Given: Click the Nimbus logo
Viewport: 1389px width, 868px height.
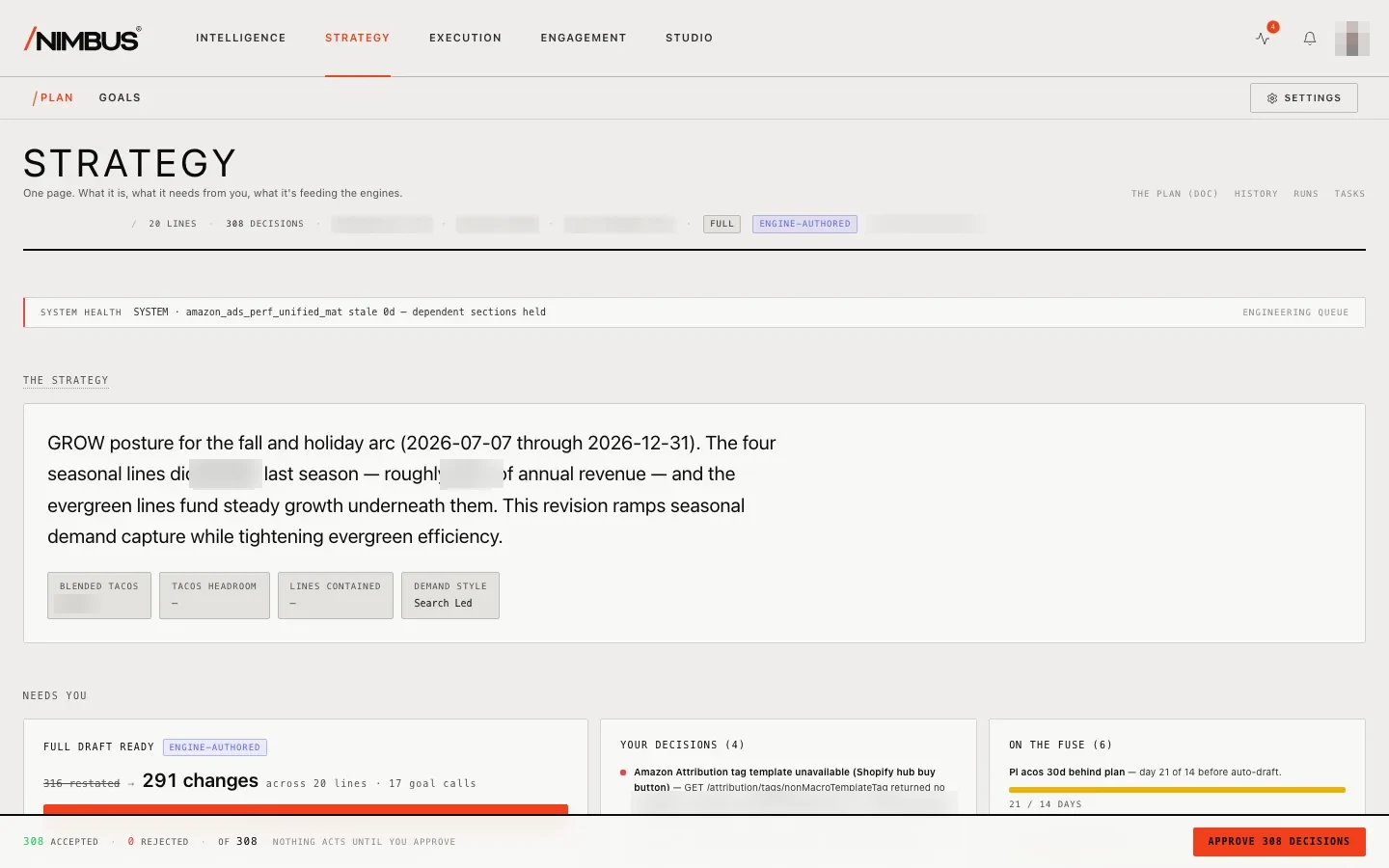Looking at the screenshot, I should tap(83, 39).
